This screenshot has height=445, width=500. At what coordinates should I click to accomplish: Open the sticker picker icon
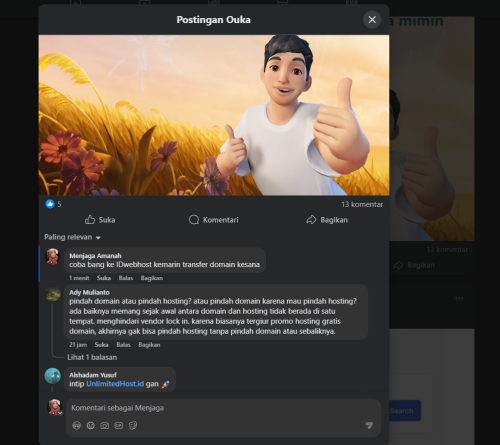tap(133, 426)
